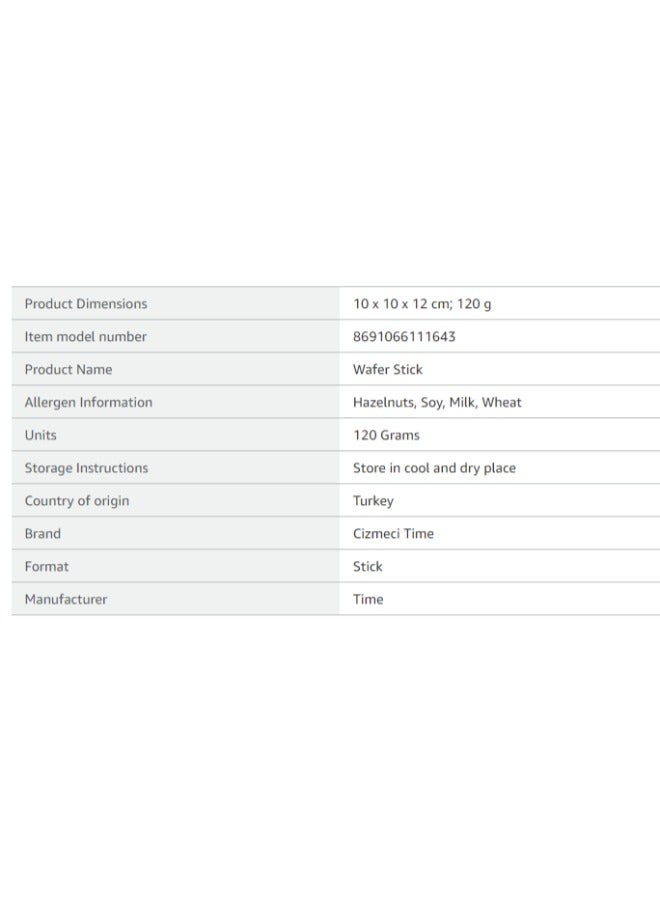This screenshot has width=660, height=900.
Task: Select the Cizmeci Time brand value
Action: click(x=393, y=533)
